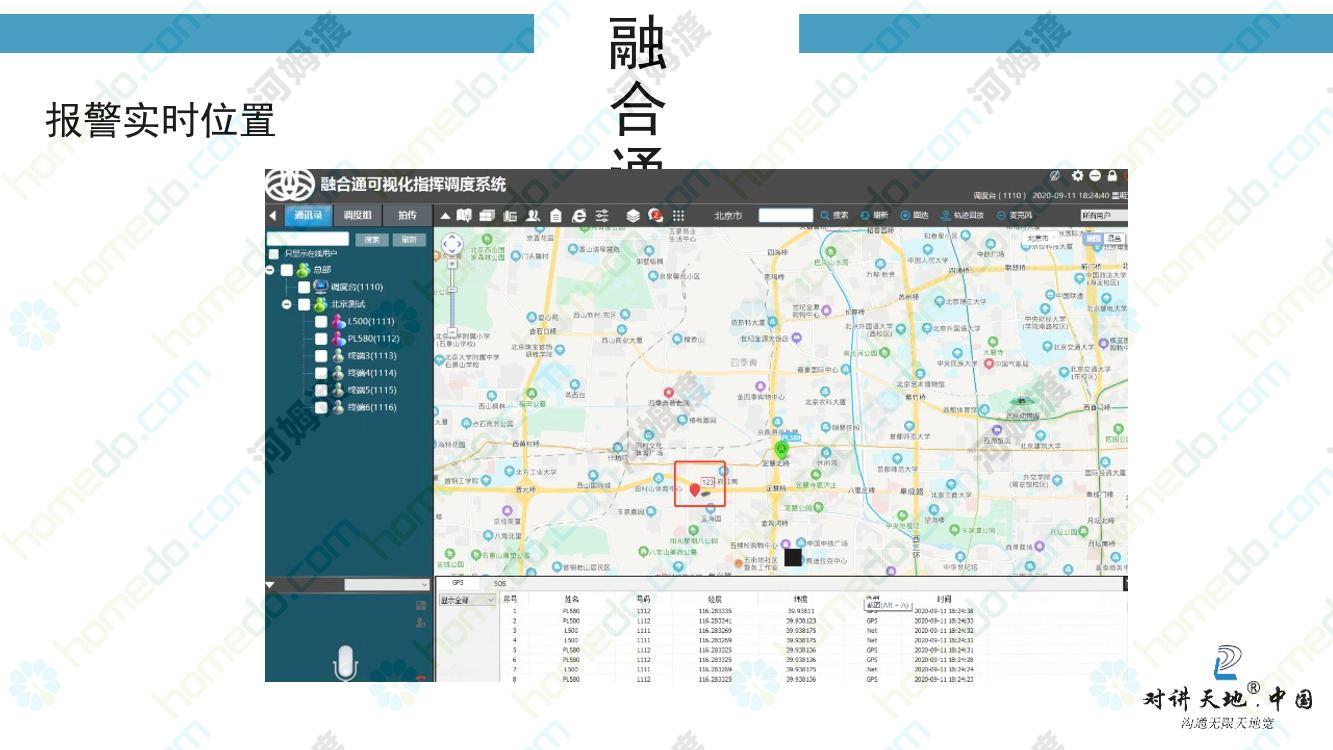Click the map search input beside 北京市
The width and height of the screenshot is (1333, 750).
click(786, 215)
